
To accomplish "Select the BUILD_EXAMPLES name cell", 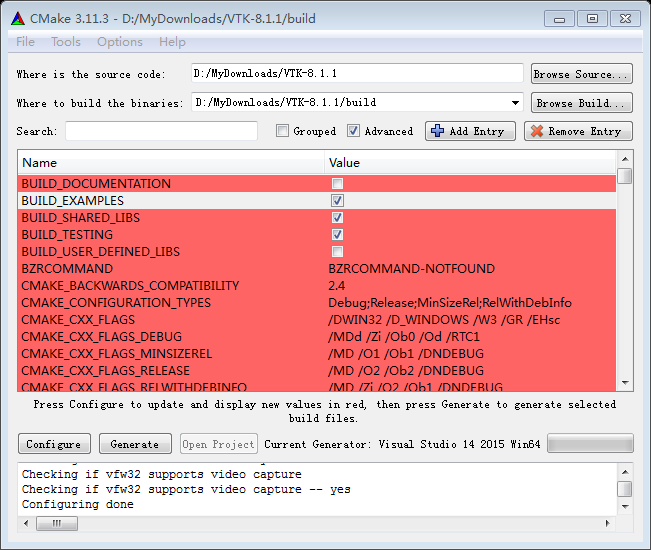I will [x=73, y=200].
